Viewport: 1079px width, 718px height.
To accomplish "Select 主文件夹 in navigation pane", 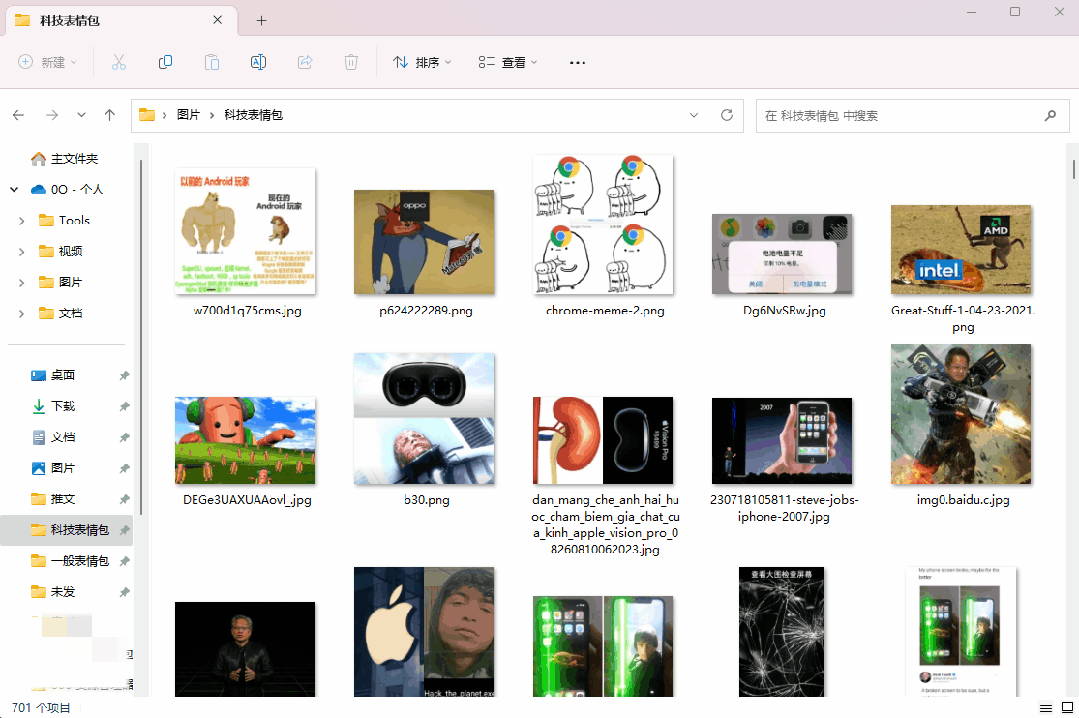I will click(65, 159).
